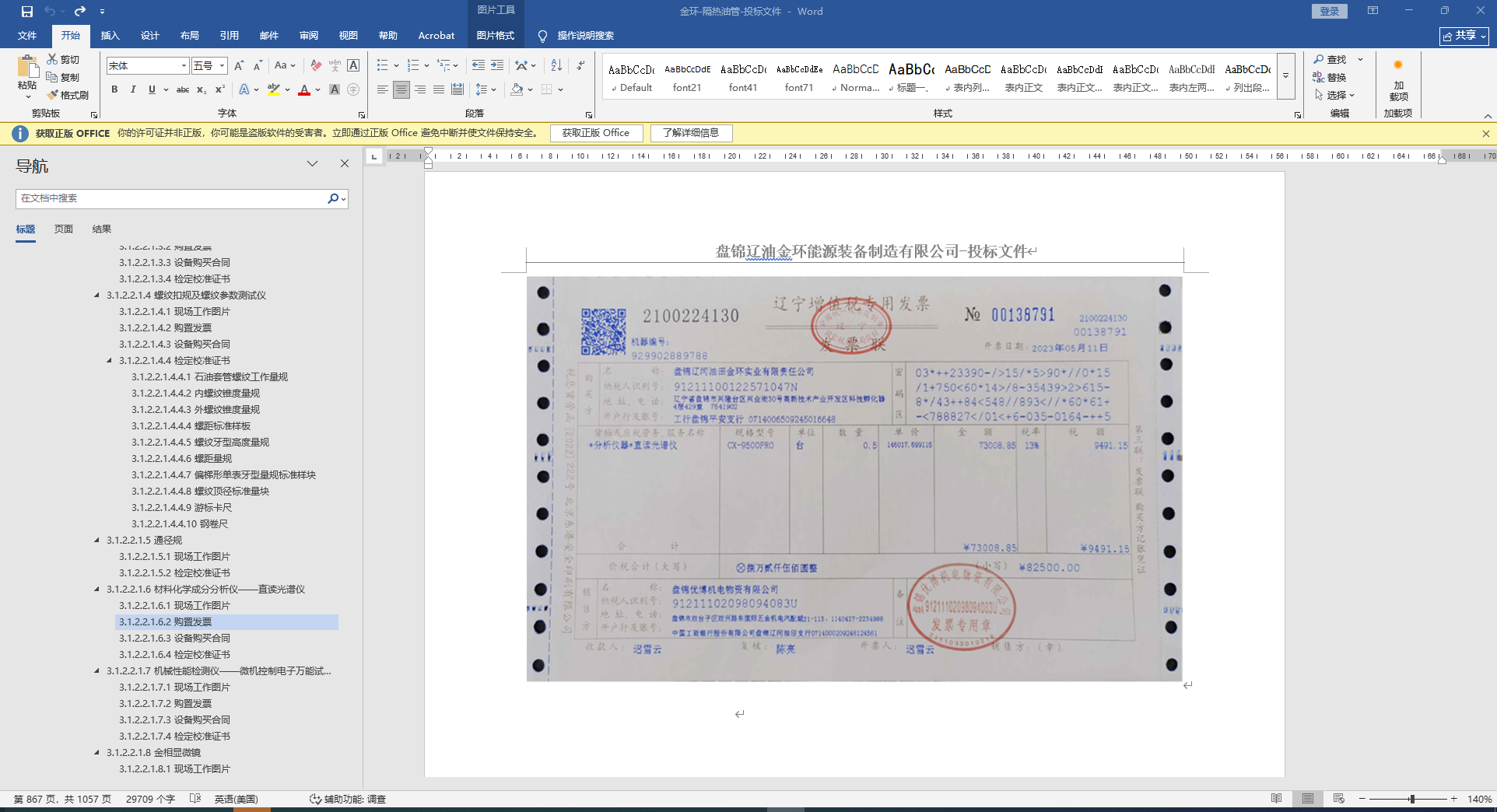Apply superscript formatting
Image resolution: width=1497 pixels, height=812 pixels.
[220, 90]
